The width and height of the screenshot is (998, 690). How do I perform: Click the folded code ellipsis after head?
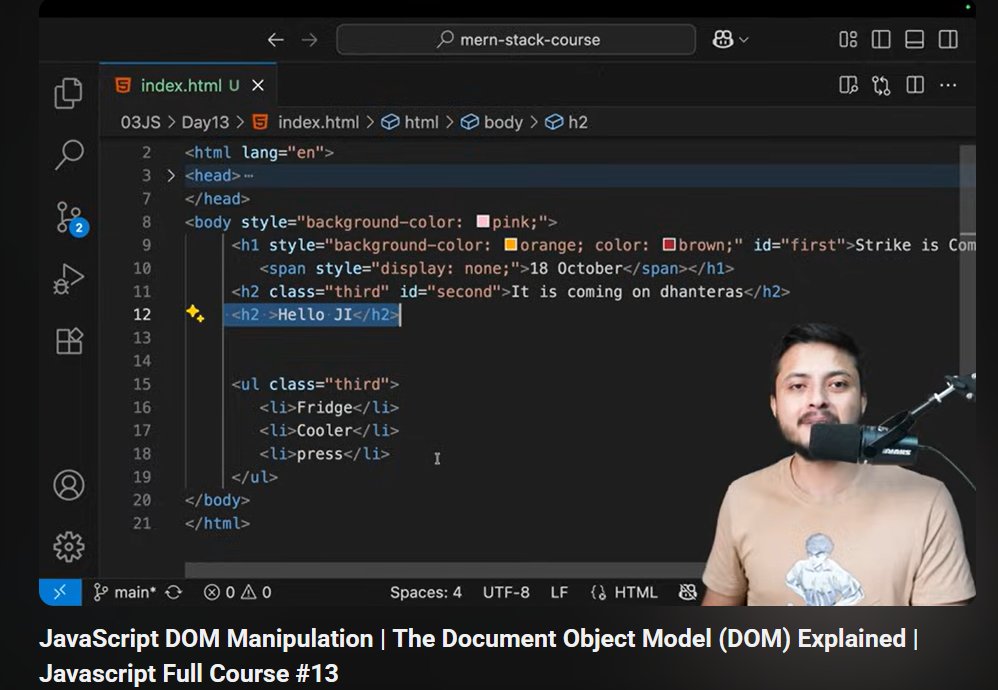point(249,176)
